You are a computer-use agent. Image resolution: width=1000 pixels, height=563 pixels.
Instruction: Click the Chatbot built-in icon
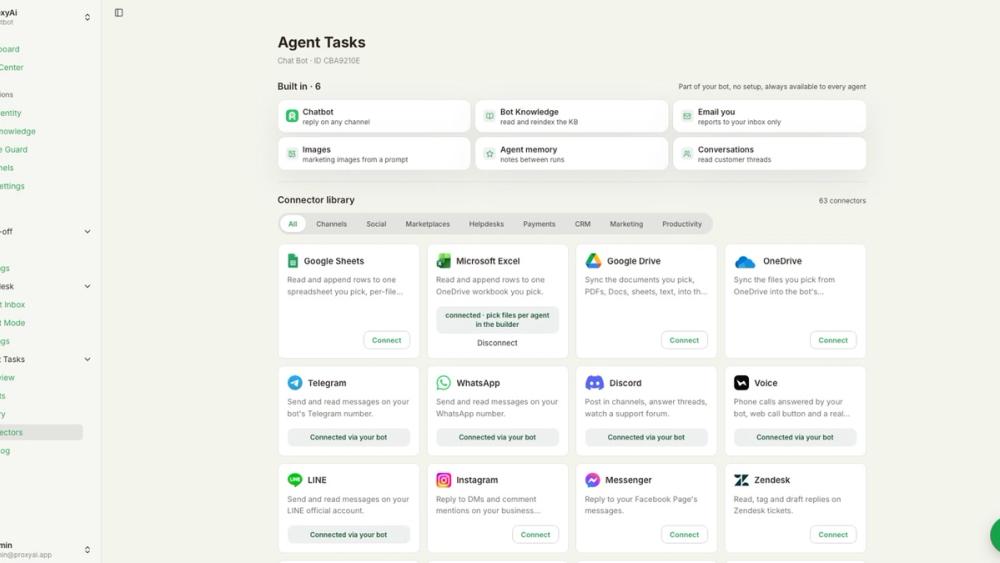[x=291, y=116]
